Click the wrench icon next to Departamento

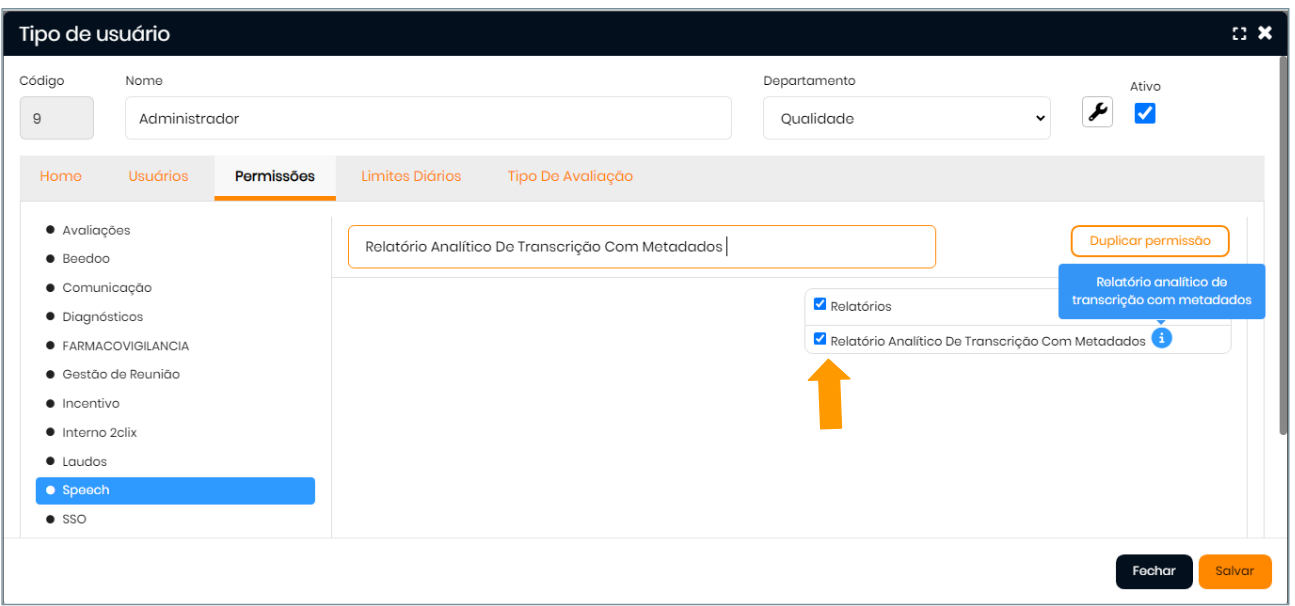click(x=1098, y=113)
